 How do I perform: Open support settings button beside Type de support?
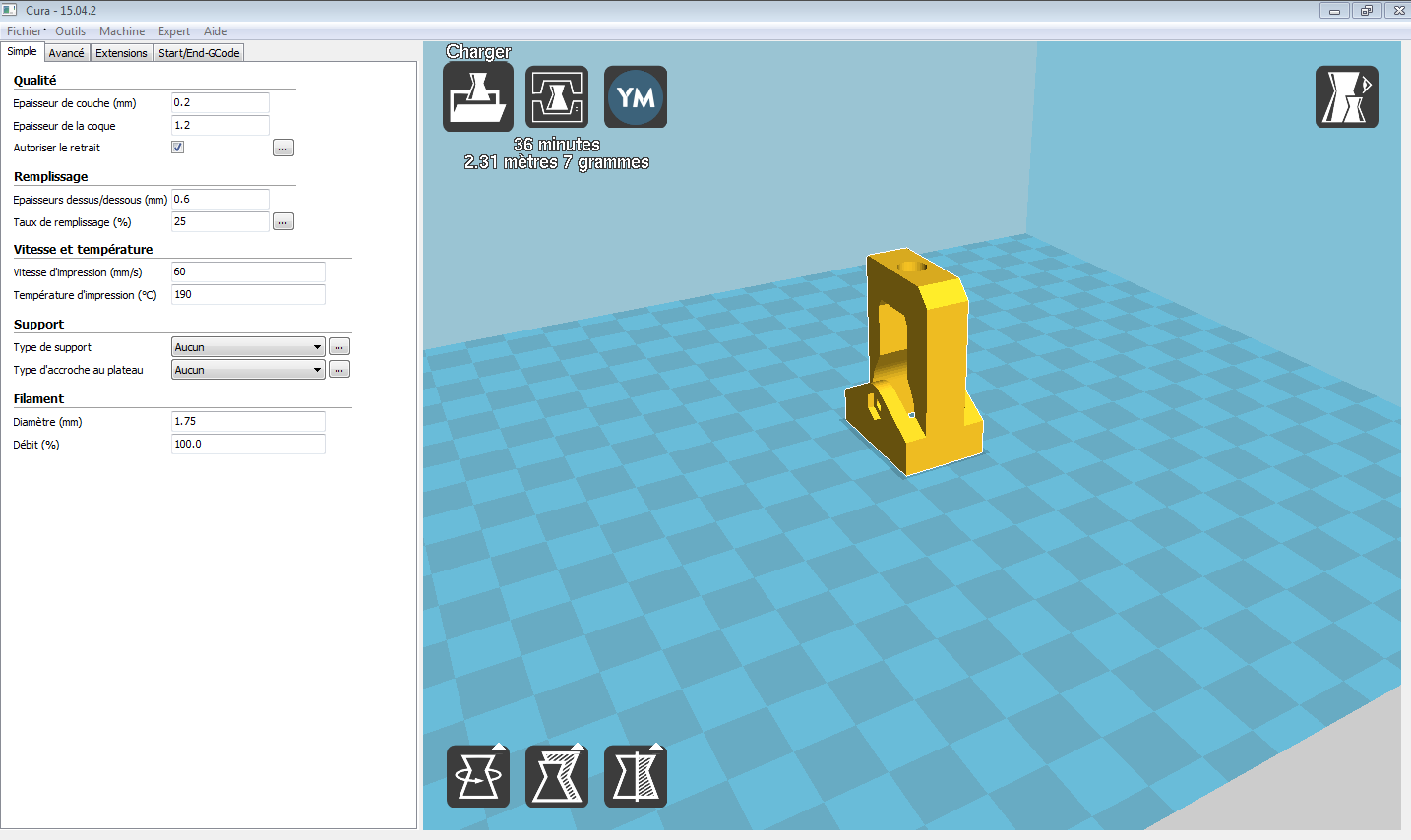point(339,347)
